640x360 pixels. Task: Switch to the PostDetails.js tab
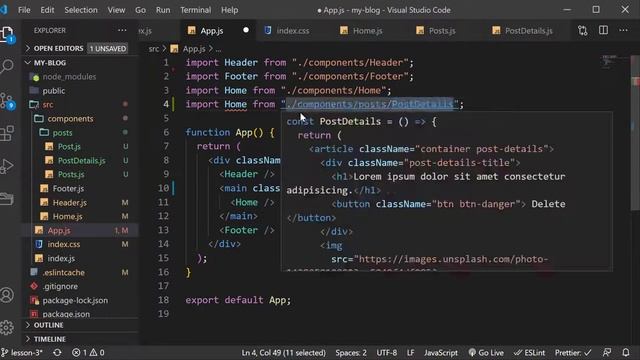[529, 31]
